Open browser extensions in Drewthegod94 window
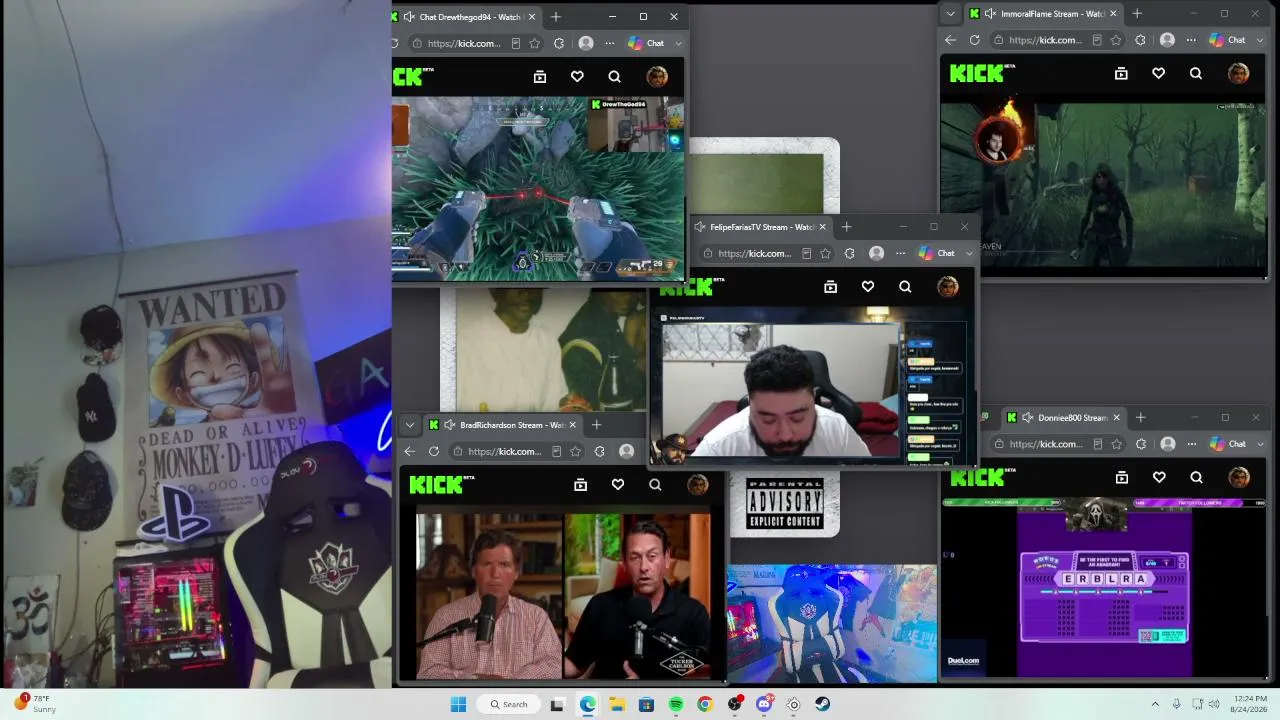Image resolution: width=1280 pixels, height=720 pixels. [x=559, y=44]
